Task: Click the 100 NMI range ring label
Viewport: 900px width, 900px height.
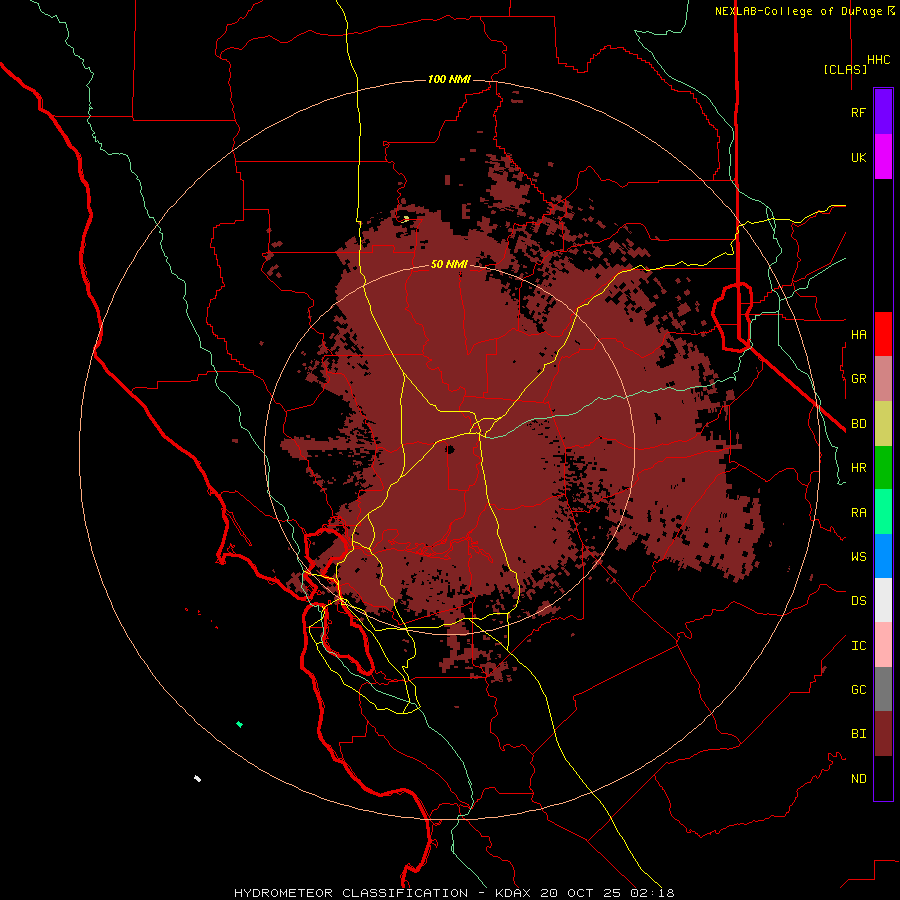Action: tap(449, 79)
